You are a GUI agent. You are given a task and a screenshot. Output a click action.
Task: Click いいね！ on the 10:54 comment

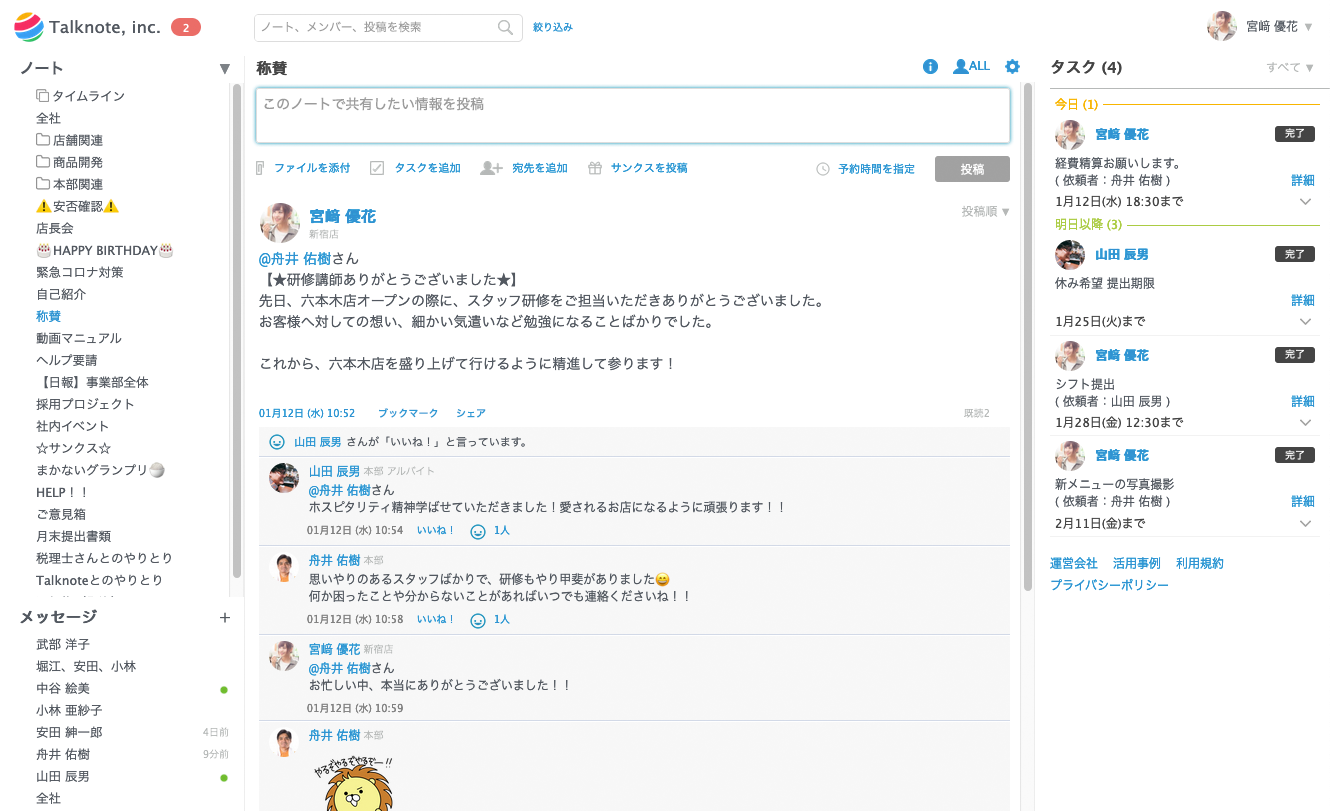point(436,531)
